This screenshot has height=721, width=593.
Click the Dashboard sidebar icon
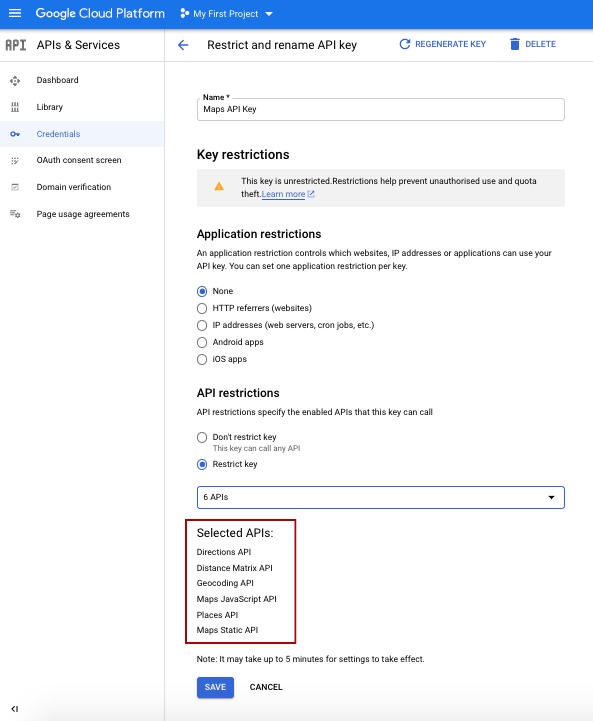(x=15, y=80)
